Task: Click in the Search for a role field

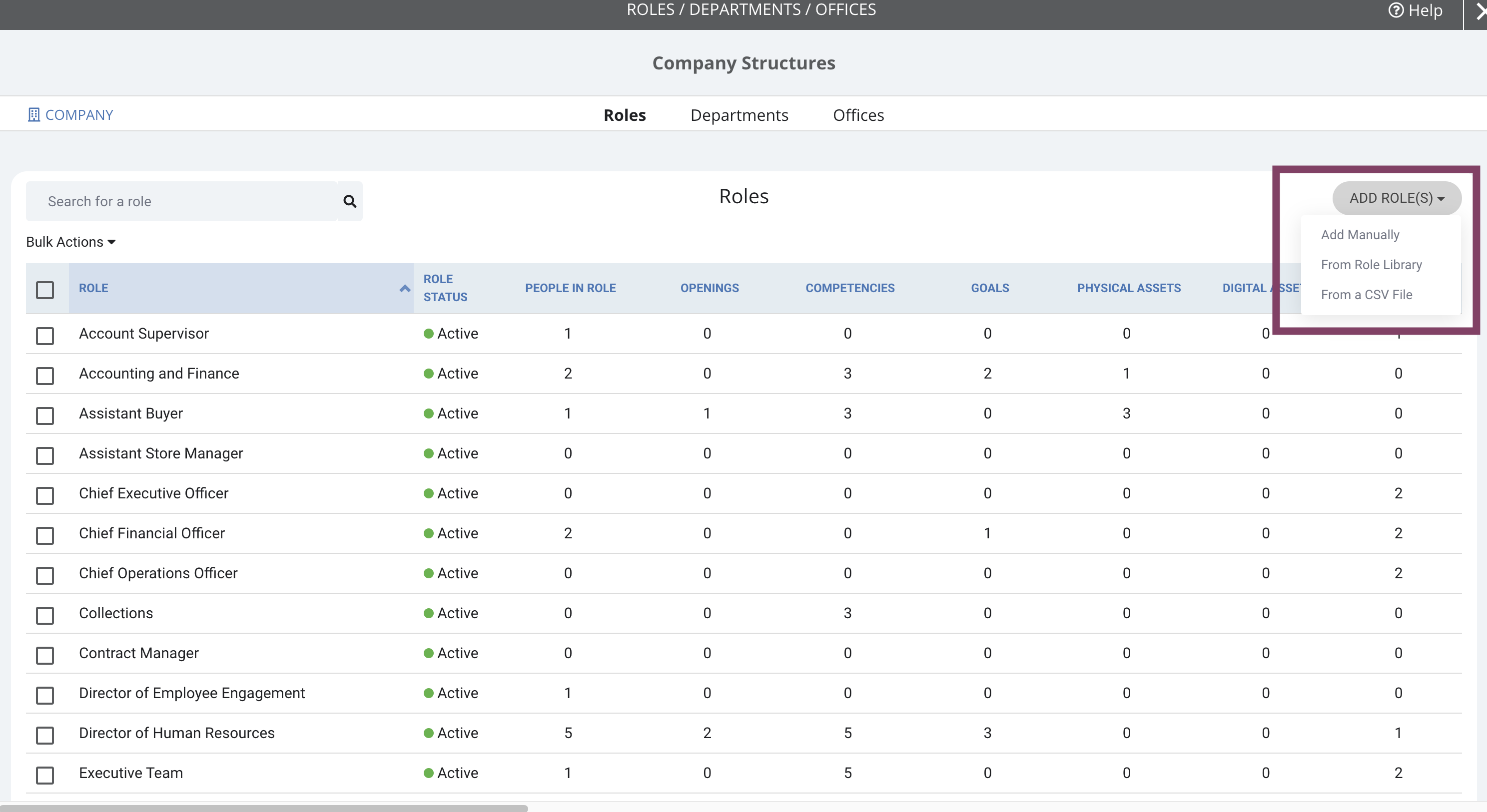Action: tap(181, 201)
